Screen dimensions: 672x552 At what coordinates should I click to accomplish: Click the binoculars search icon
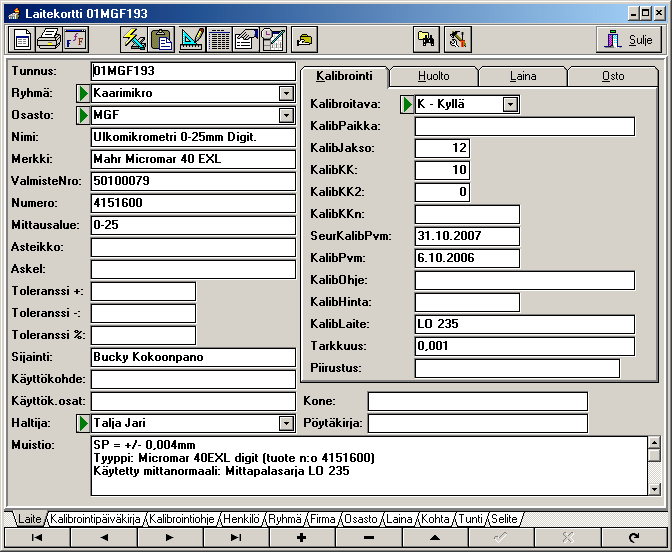pos(426,39)
